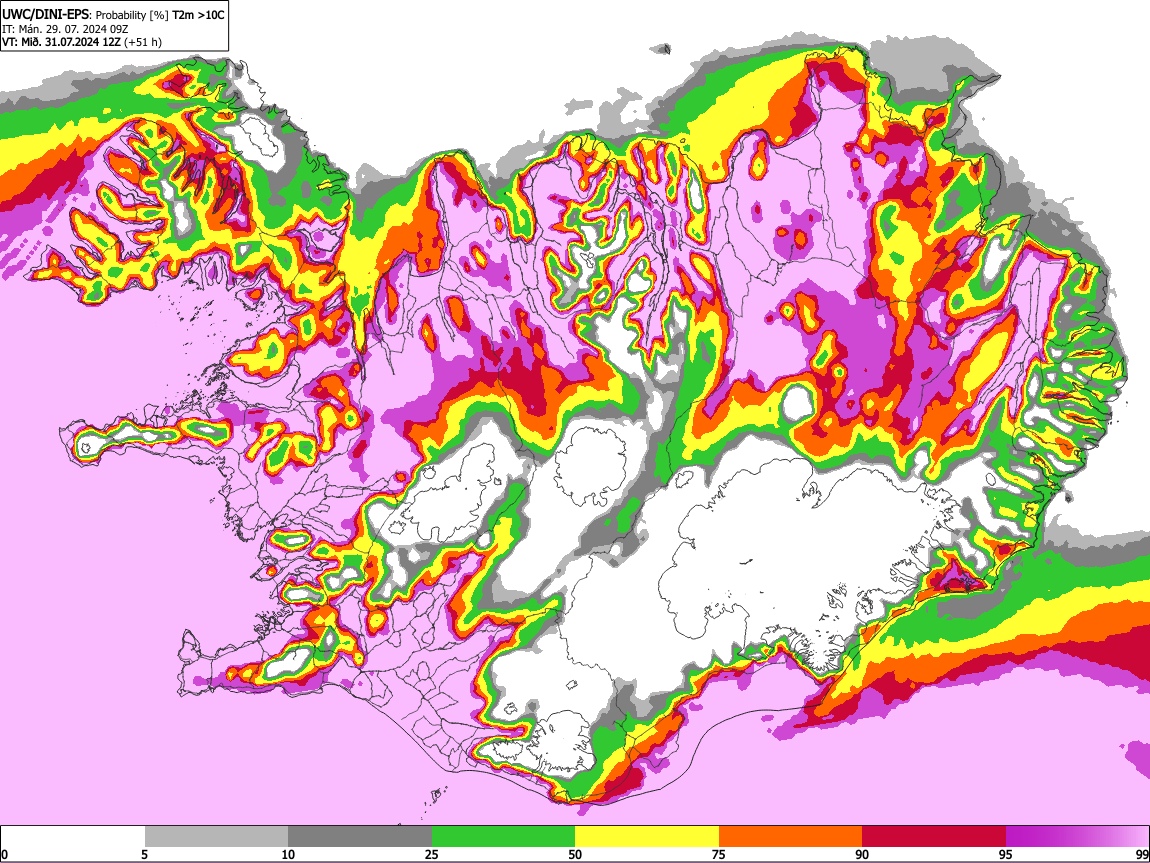Click the red 90–95 legend swatch

[934, 837]
